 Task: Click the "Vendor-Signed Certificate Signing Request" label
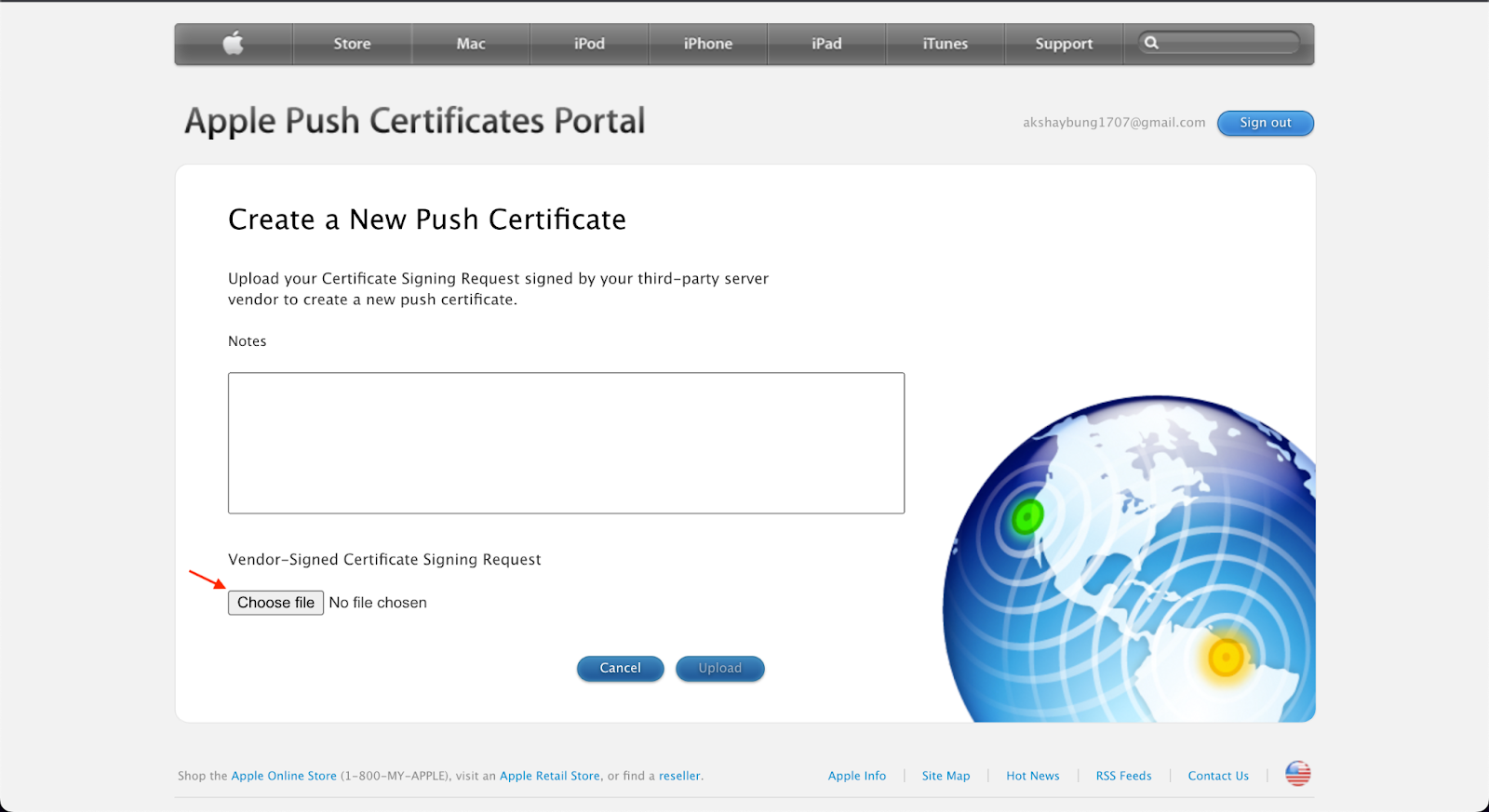[x=384, y=559]
